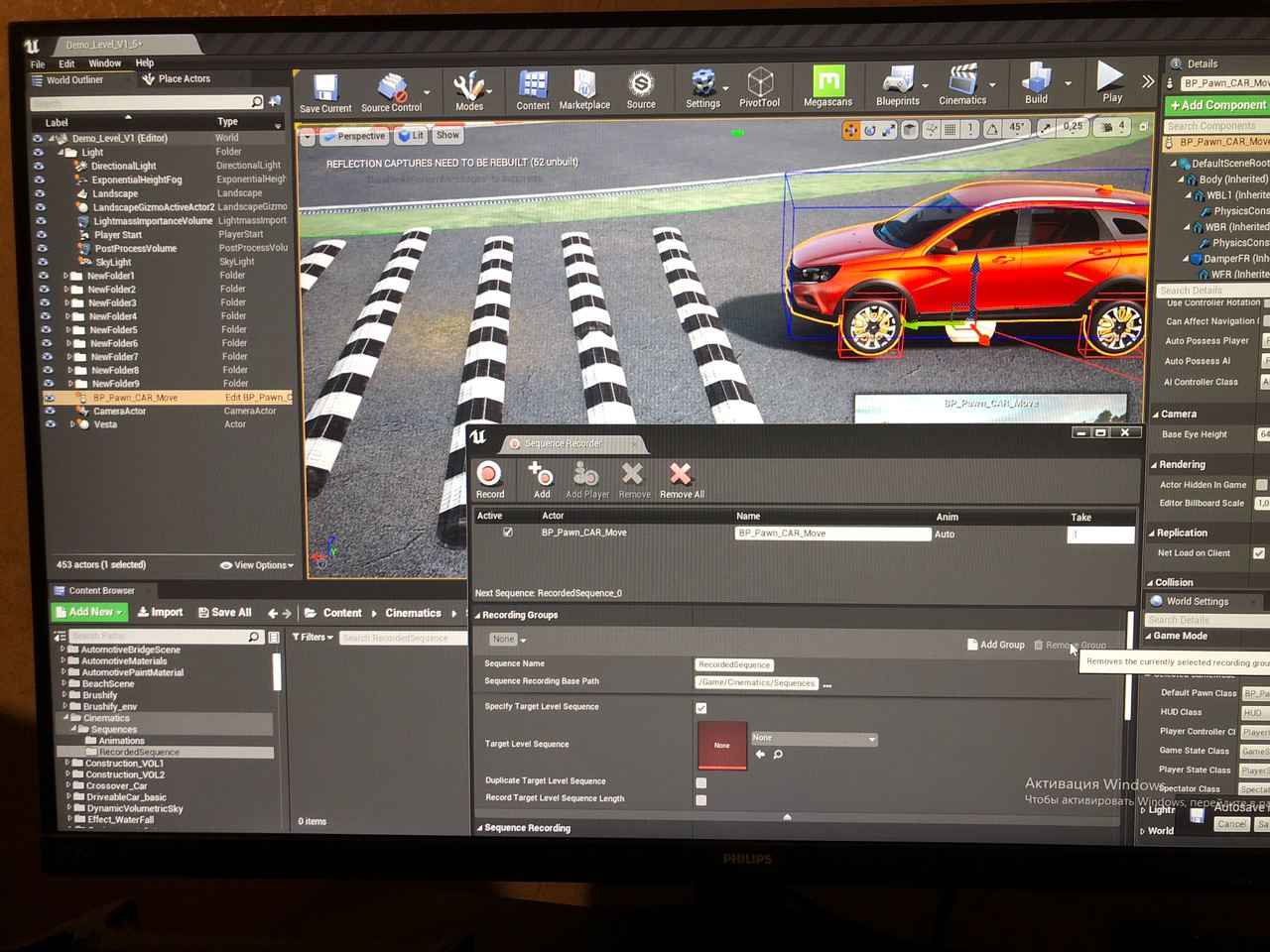Click the add folder icon in World Outliner

tap(275, 101)
